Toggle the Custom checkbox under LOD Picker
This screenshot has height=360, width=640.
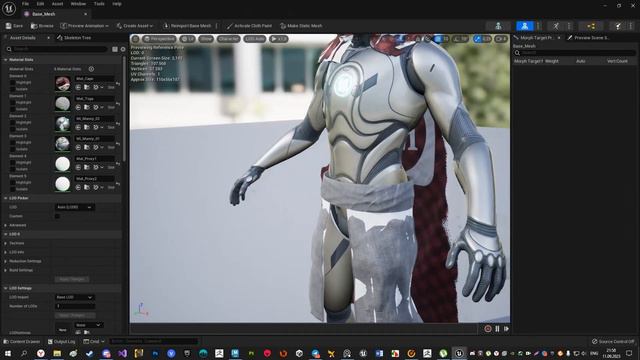(x=57, y=216)
